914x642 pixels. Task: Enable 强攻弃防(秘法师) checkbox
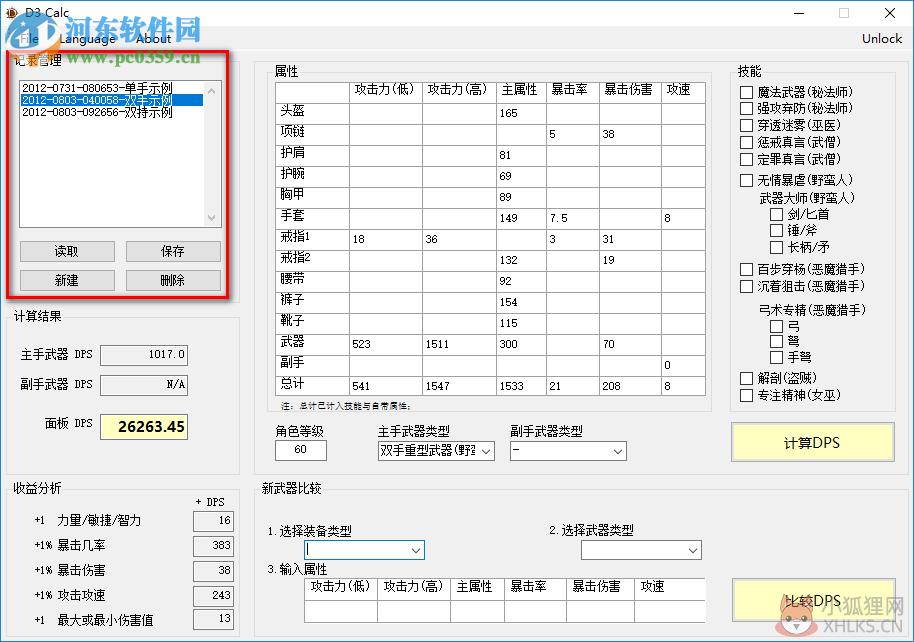pyautogui.click(x=746, y=108)
